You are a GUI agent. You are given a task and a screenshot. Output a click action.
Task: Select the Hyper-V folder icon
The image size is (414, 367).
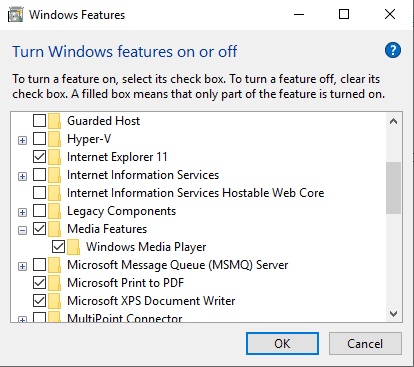pos(54,139)
